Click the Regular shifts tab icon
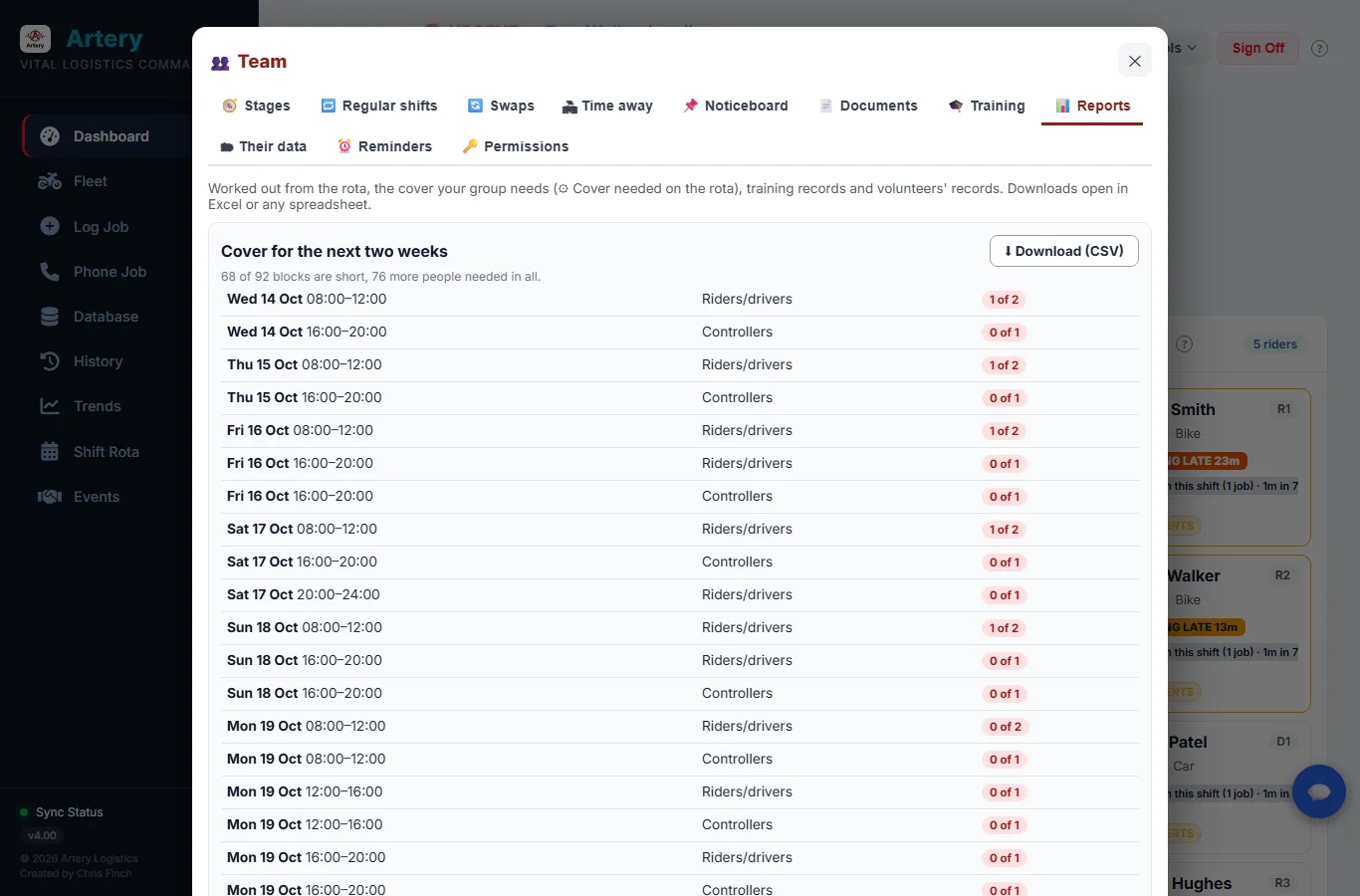 pos(328,106)
